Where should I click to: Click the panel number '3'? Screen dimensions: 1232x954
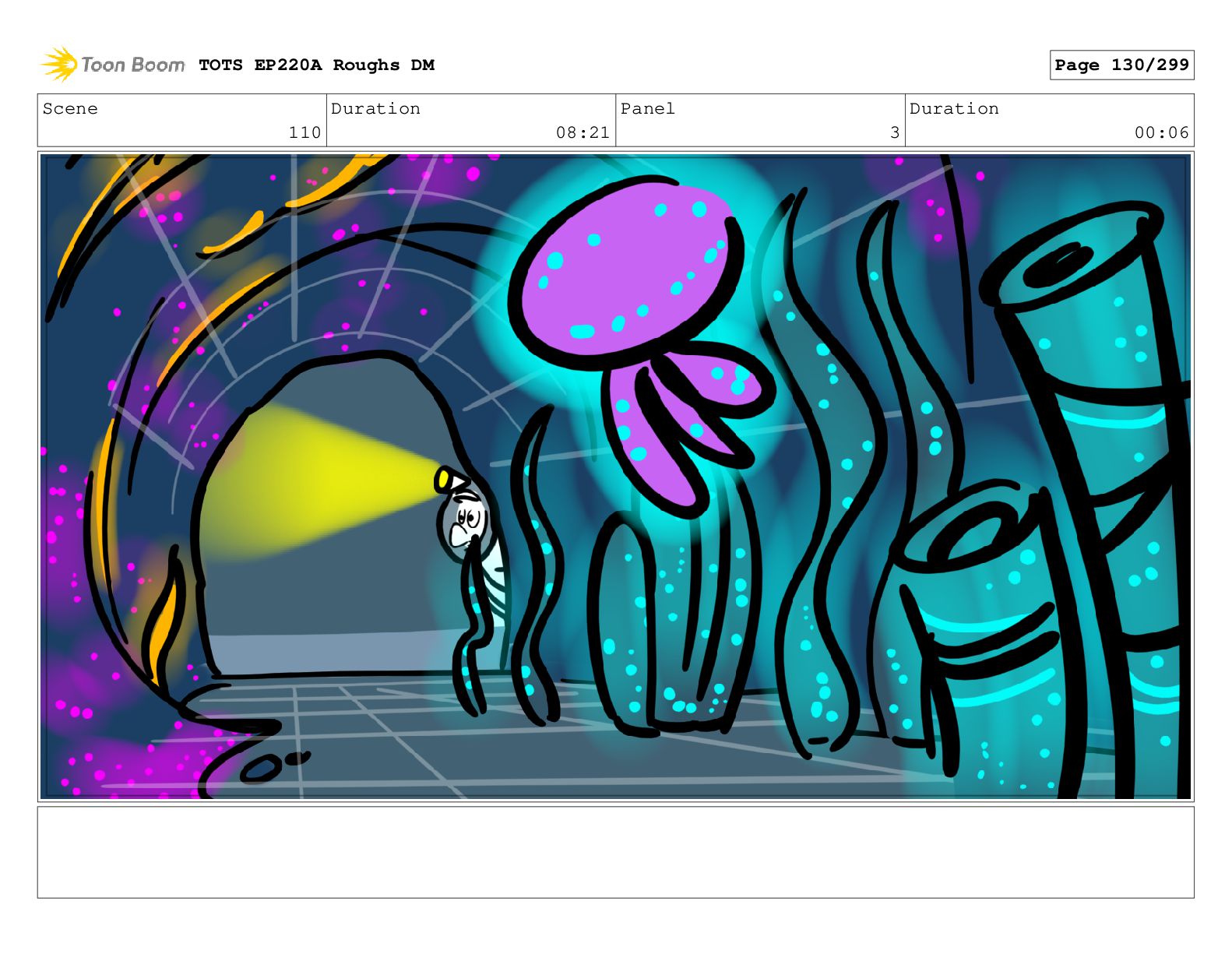[x=895, y=133]
